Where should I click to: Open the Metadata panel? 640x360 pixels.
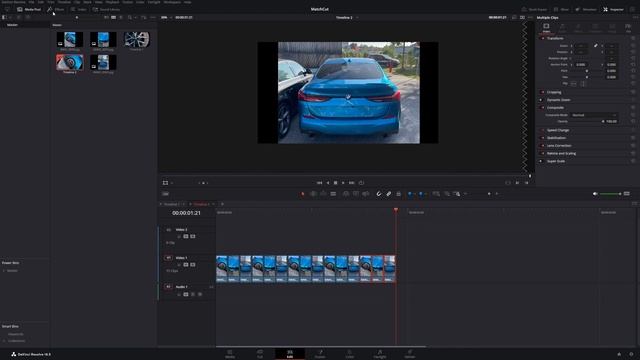click(x=586, y=9)
